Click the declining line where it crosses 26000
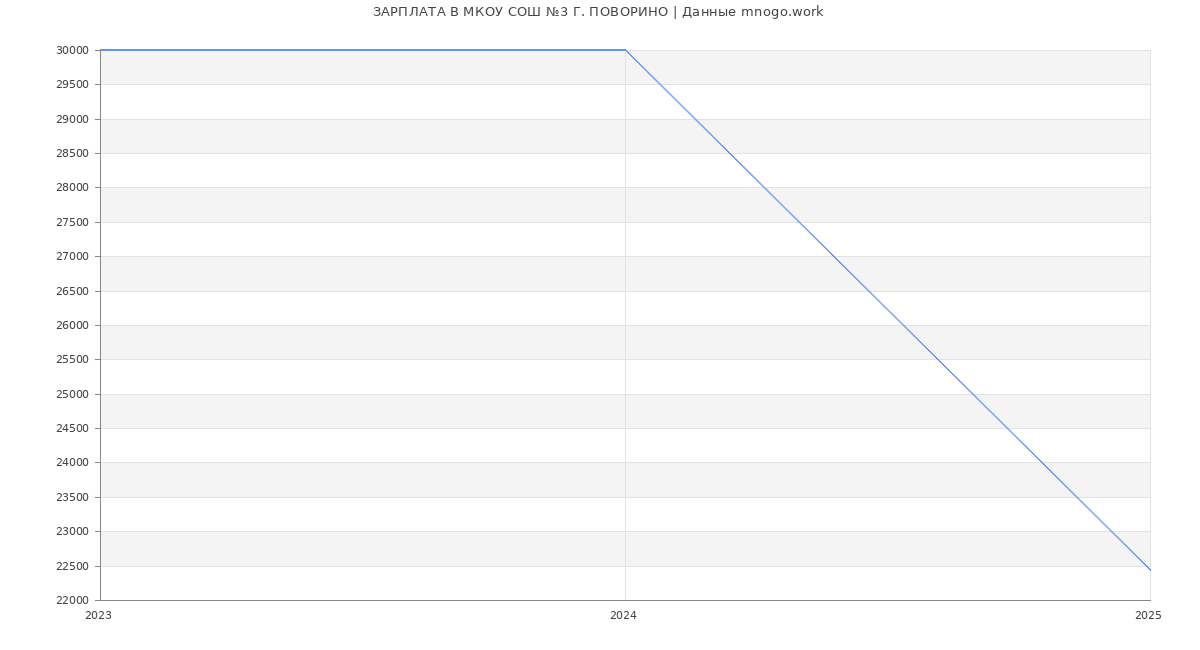 click(x=903, y=325)
